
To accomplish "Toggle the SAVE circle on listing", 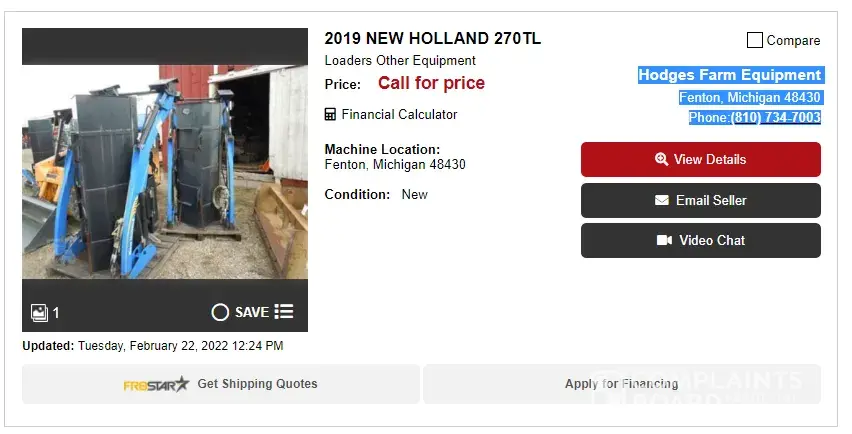I will (220, 312).
